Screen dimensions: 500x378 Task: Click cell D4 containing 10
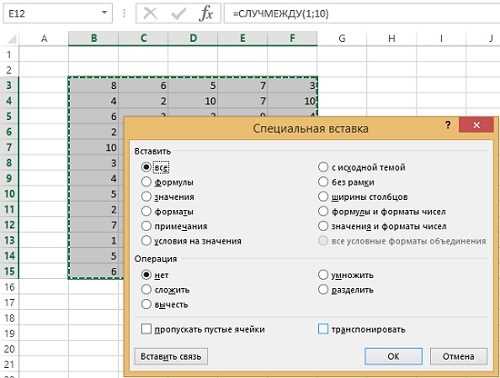coord(193,101)
